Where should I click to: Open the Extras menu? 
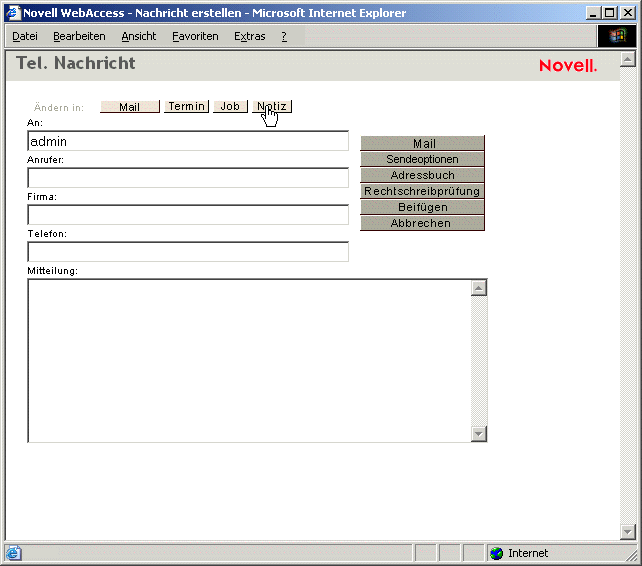pyautogui.click(x=249, y=36)
